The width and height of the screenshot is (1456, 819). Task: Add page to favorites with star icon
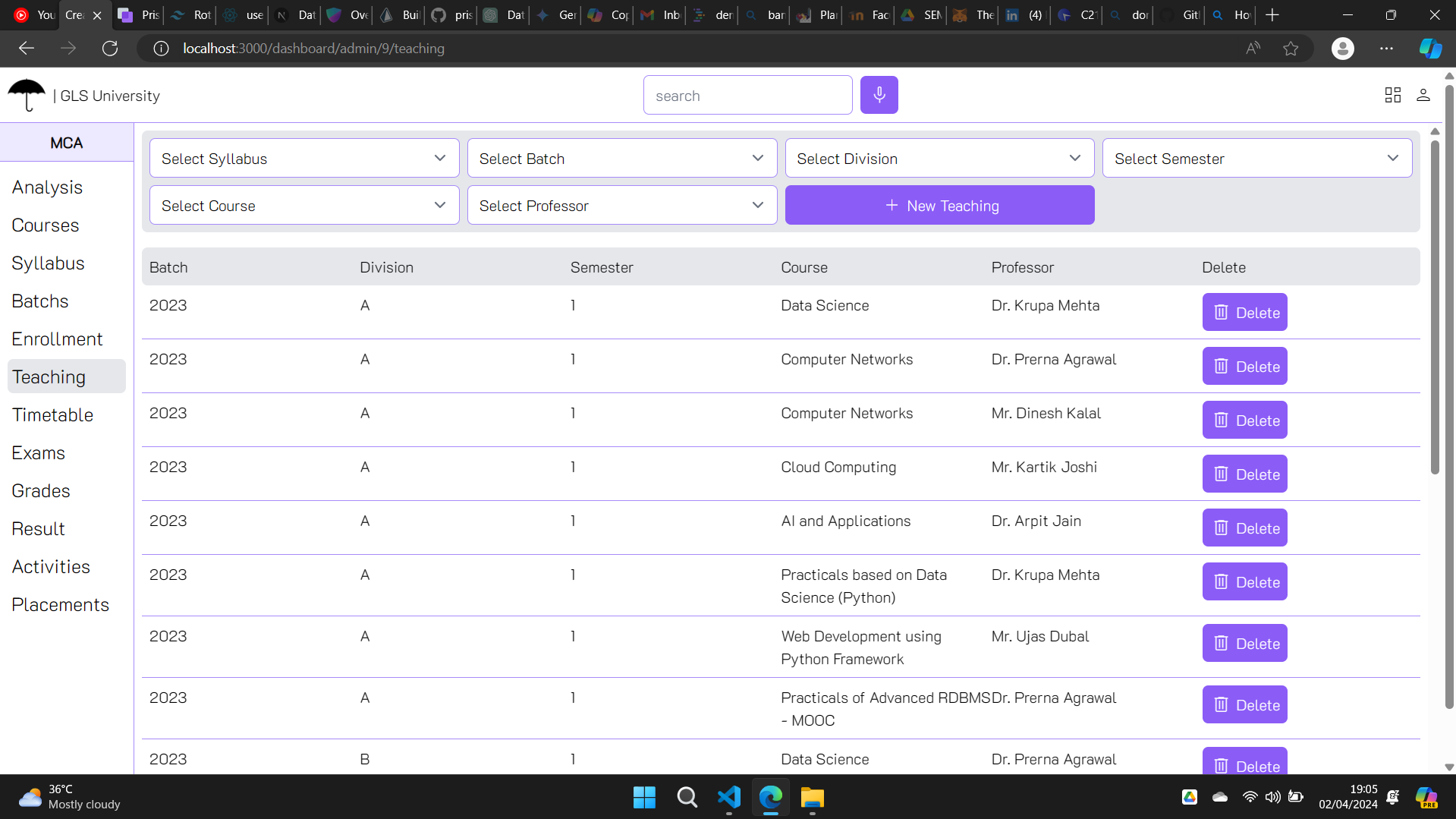point(1290,49)
